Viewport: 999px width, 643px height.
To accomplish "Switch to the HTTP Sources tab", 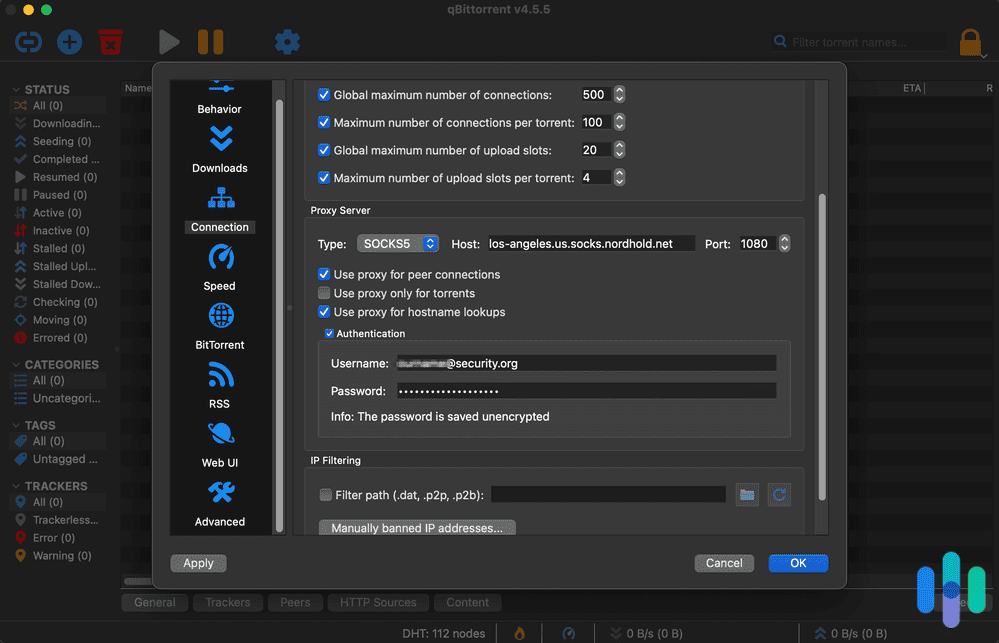I will 377,602.
